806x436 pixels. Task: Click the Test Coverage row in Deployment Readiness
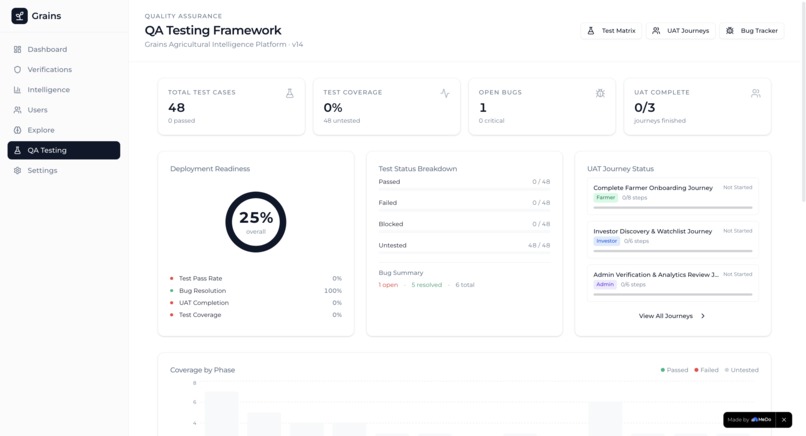(x=255, y=315)
